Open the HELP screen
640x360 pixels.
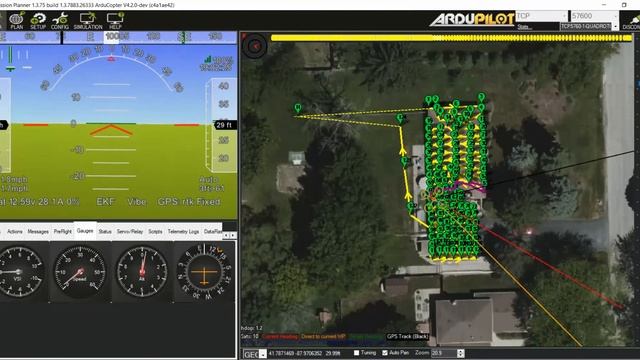[115, 21]
